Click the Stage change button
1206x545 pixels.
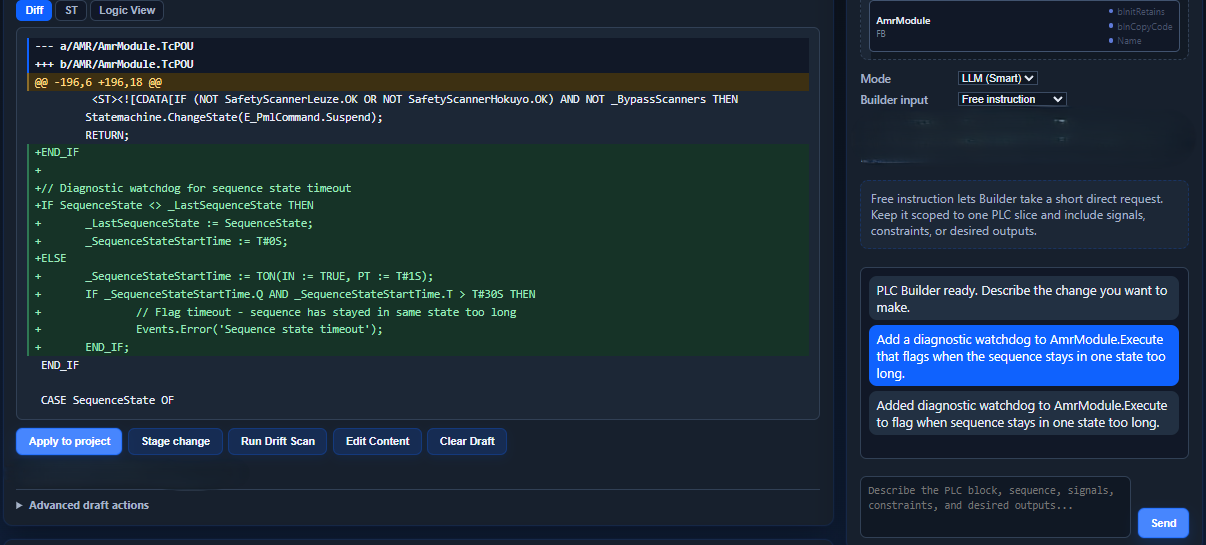tap(175, 441)
